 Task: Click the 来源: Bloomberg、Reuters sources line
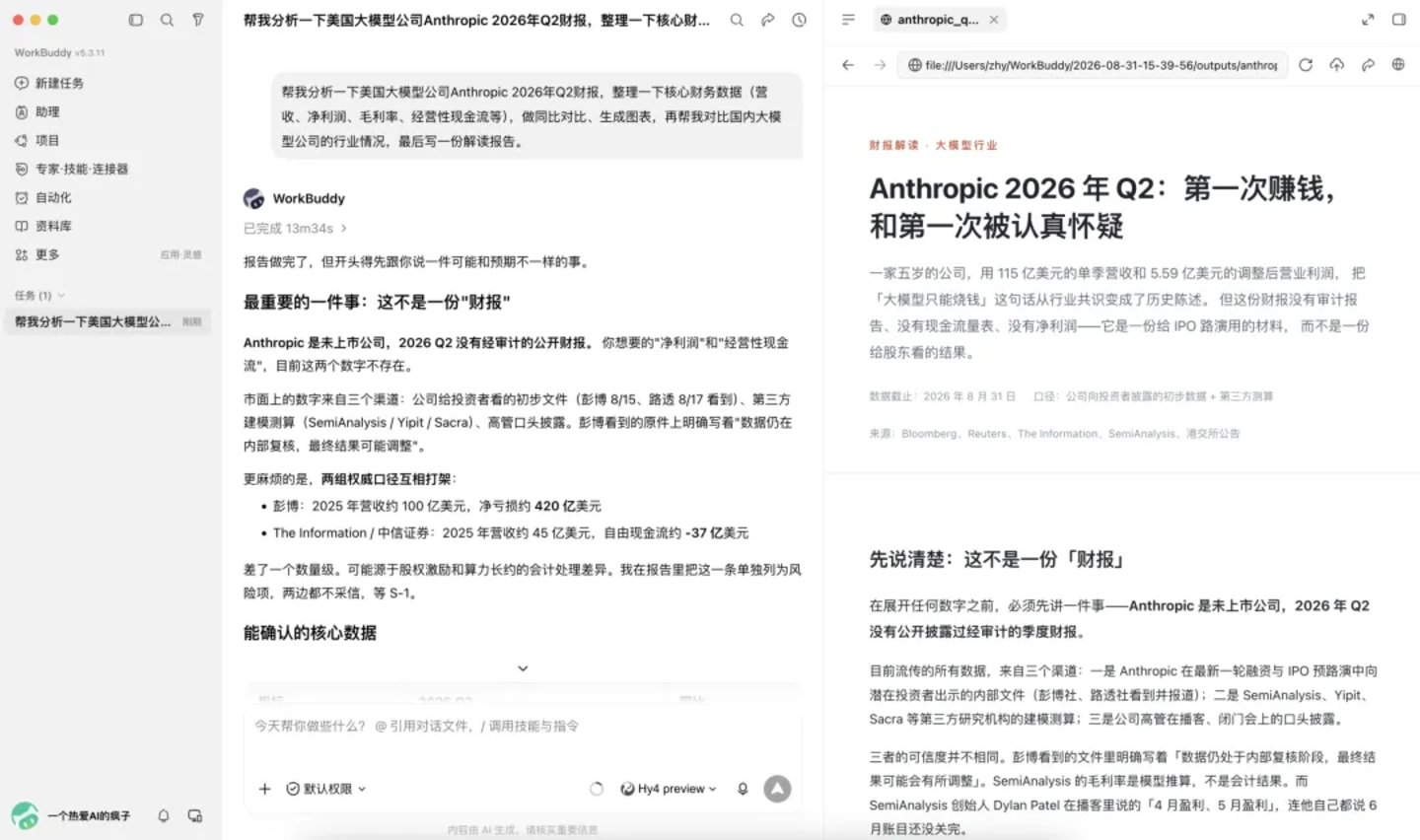pos(1054,434)
